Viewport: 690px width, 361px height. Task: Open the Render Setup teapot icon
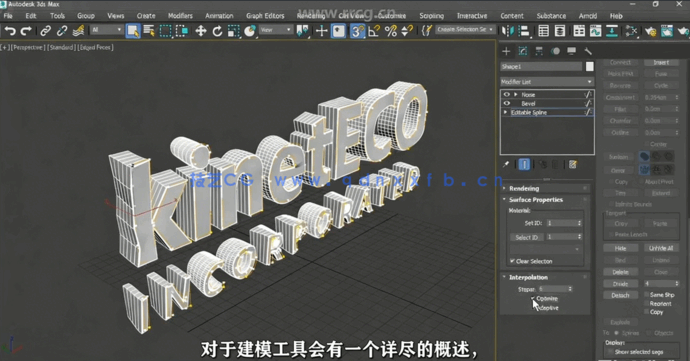tap(650, 31)
